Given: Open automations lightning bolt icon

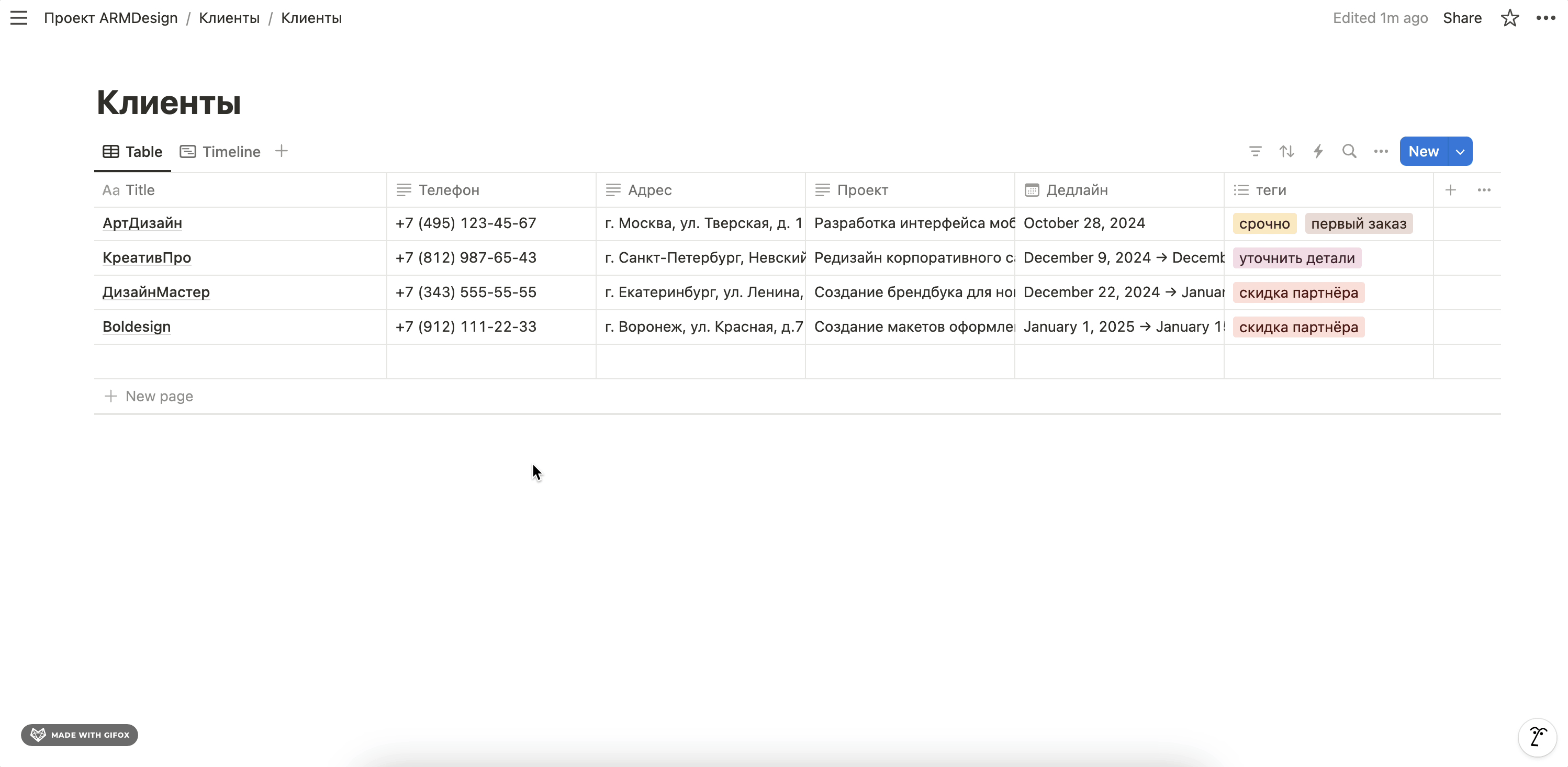Looking at the screenshot, I should [1318, 152].
